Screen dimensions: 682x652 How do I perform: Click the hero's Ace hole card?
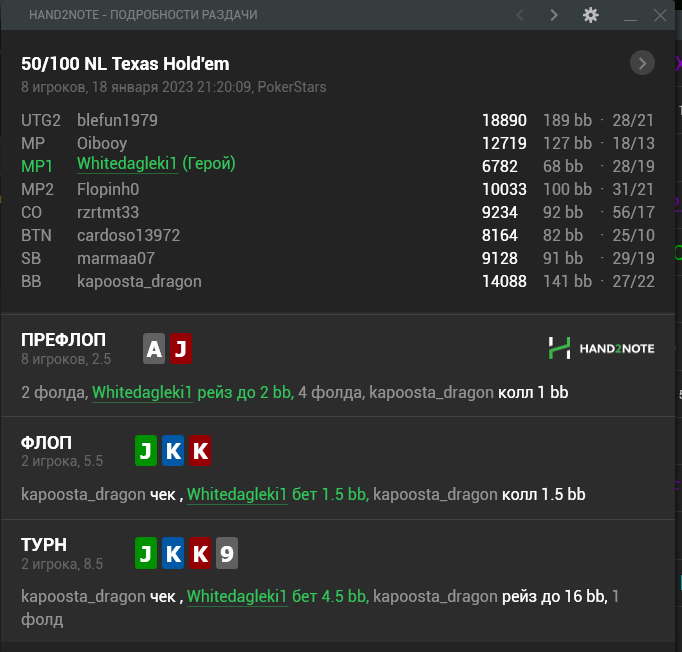click(154, 348)
